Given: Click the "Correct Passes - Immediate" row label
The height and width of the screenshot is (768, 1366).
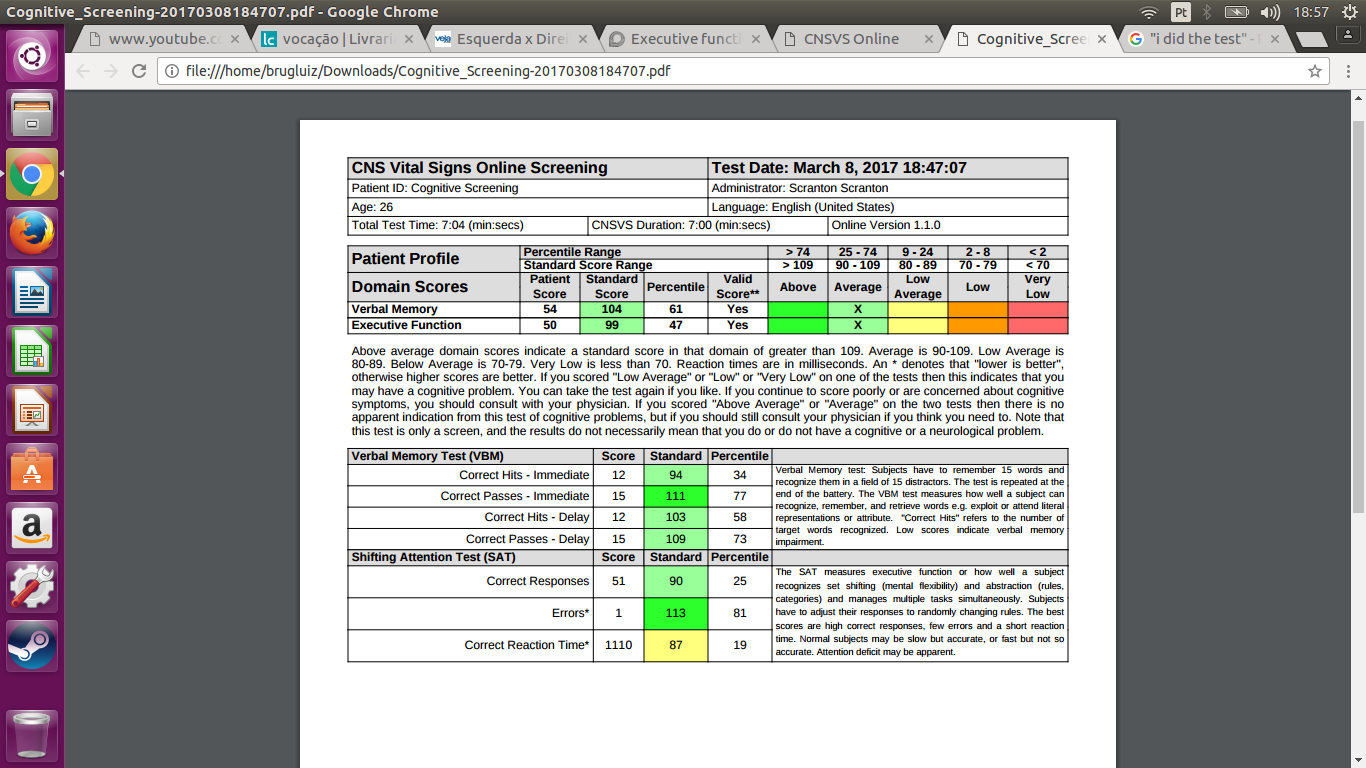Looking at the screenshot, I should click(515, 496).
